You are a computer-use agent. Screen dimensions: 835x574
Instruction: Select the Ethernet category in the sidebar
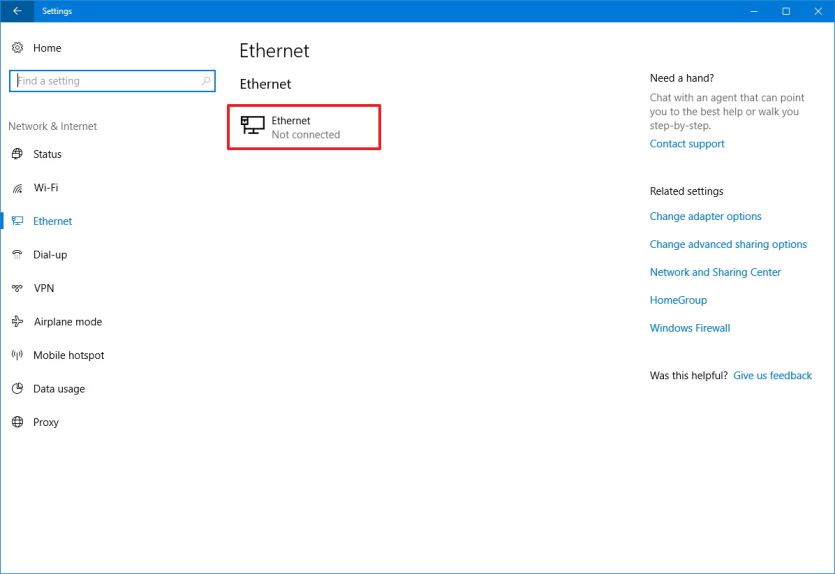coord(52,221)
